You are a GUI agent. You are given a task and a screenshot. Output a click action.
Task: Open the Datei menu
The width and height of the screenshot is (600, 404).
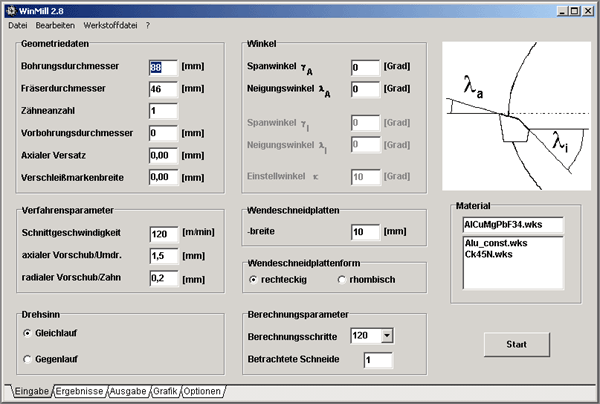point(18,25)
